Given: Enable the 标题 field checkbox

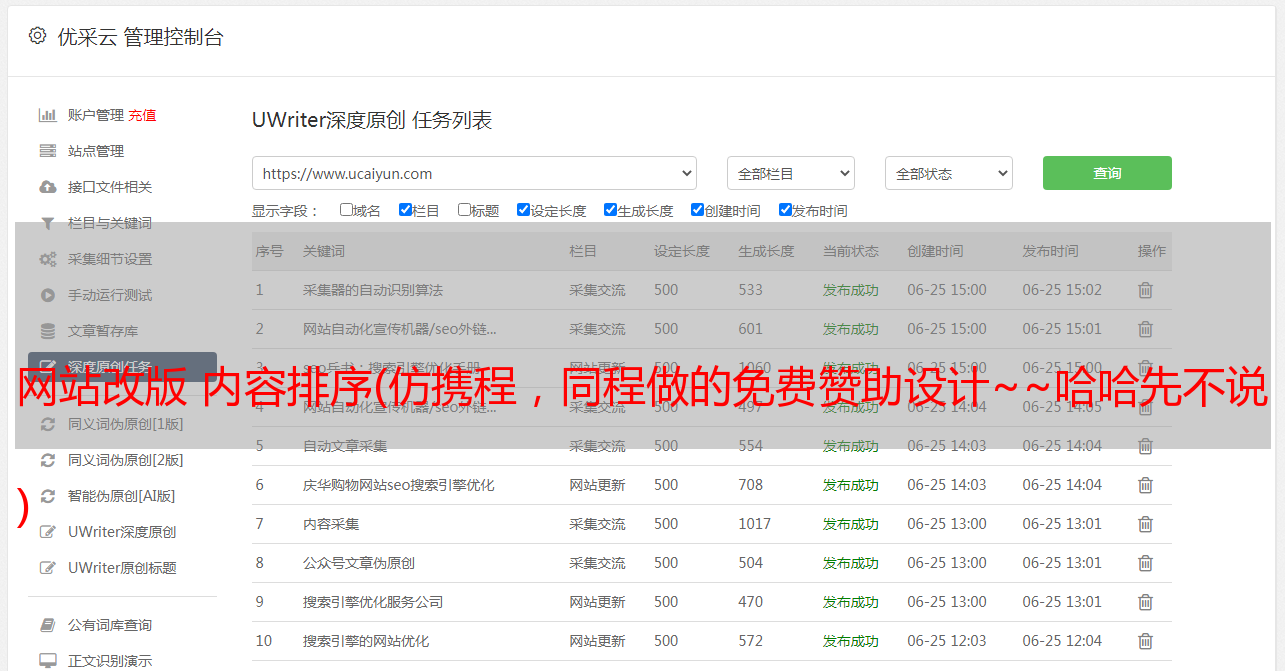Looking at the screenshot, I should pyautogui.click(x=464, y=210).
